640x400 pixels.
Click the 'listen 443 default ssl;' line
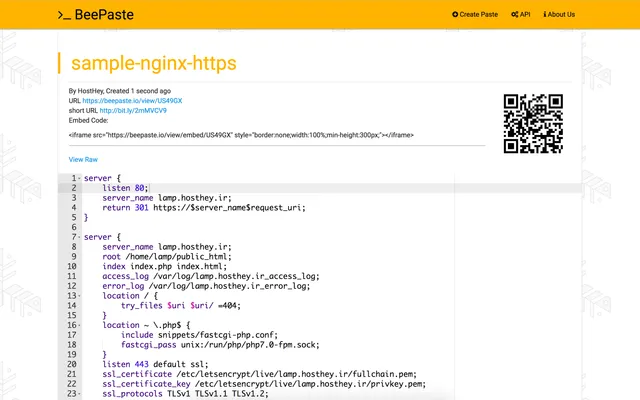[155, 364]
